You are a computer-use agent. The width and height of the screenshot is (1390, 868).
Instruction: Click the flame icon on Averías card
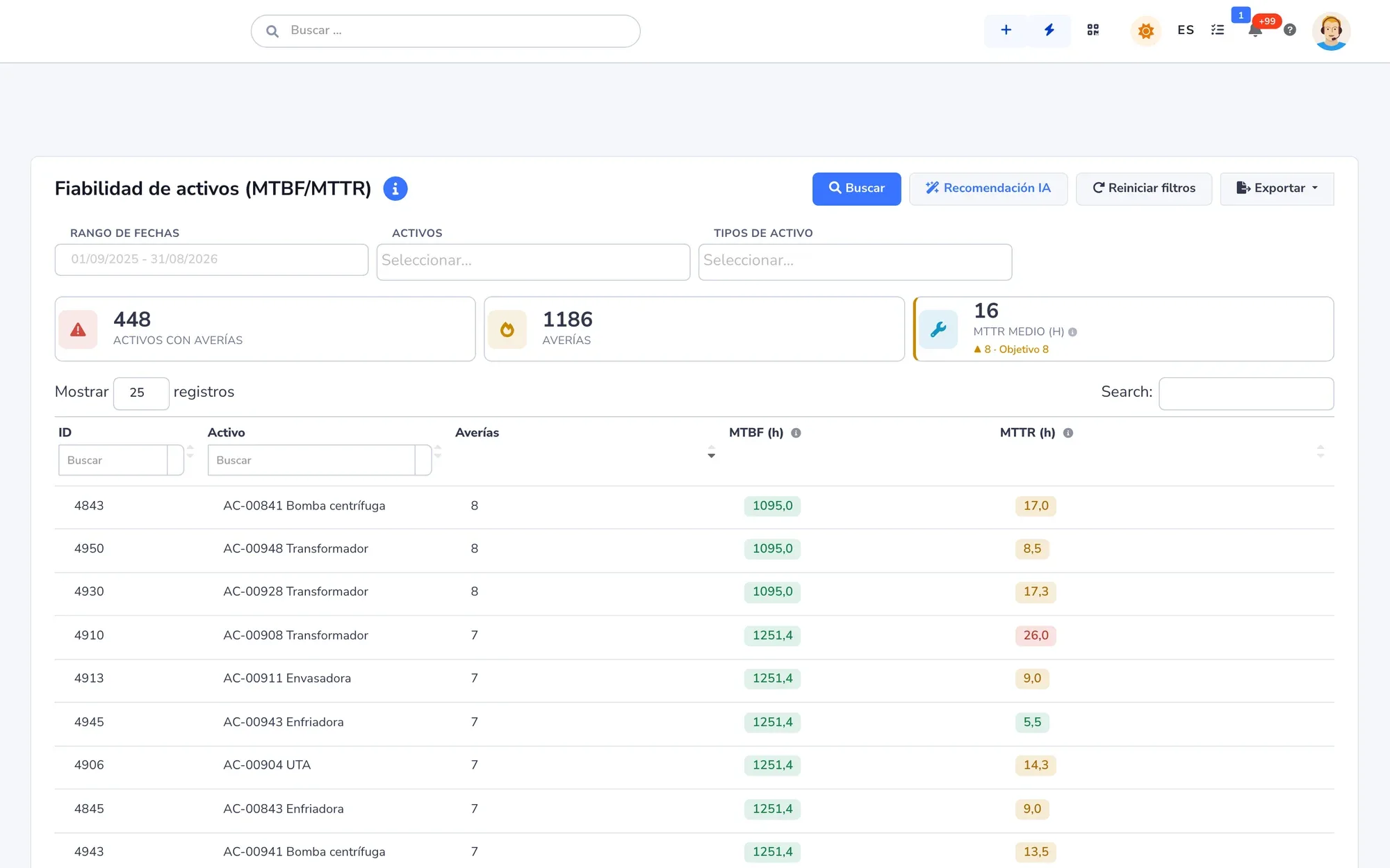(507, 329)
